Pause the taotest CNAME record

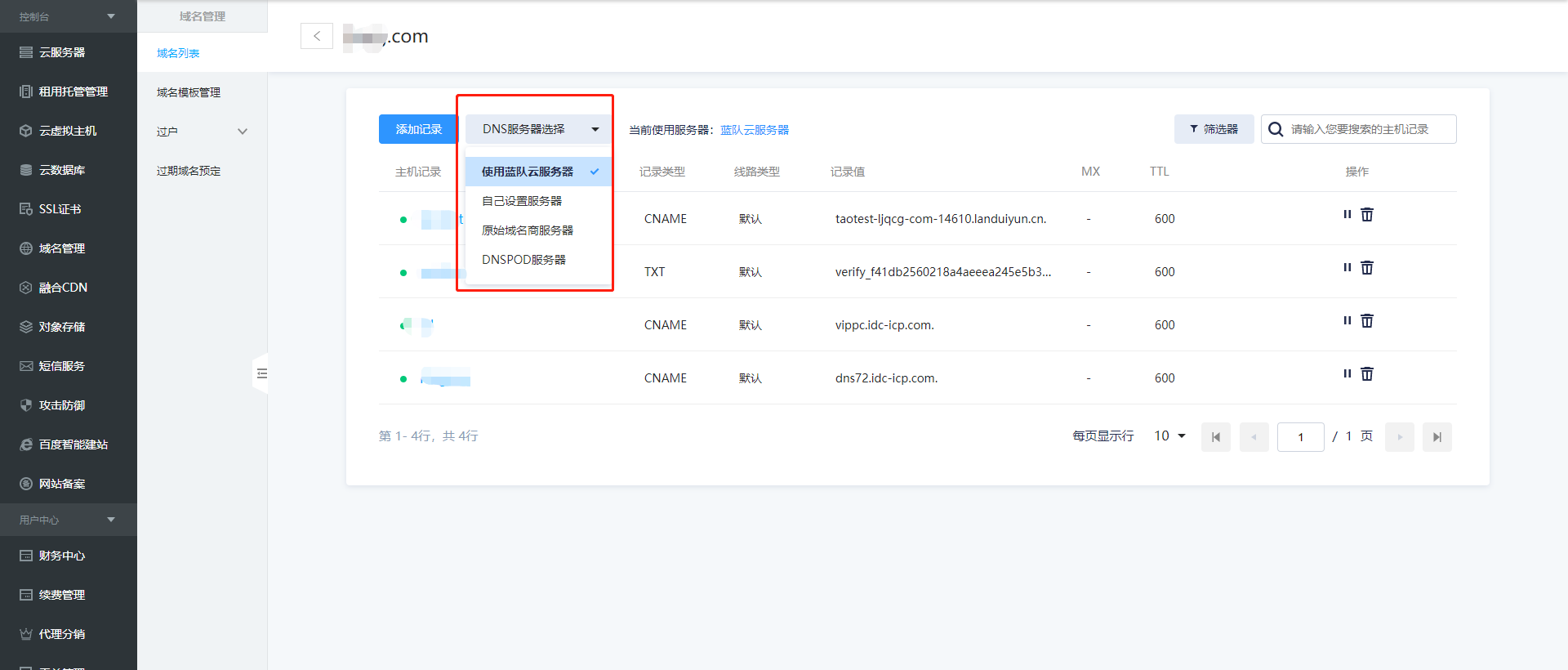point(1347,215)
